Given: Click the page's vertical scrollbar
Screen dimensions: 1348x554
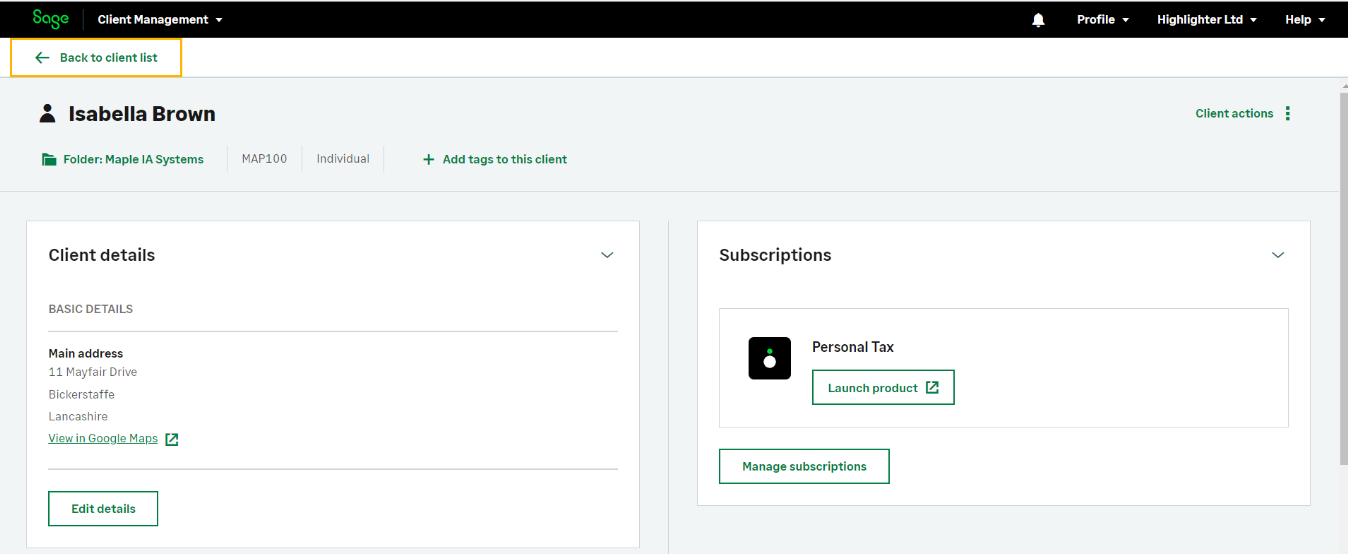Looking at the screenshot, I should [x=1342, y=280].
